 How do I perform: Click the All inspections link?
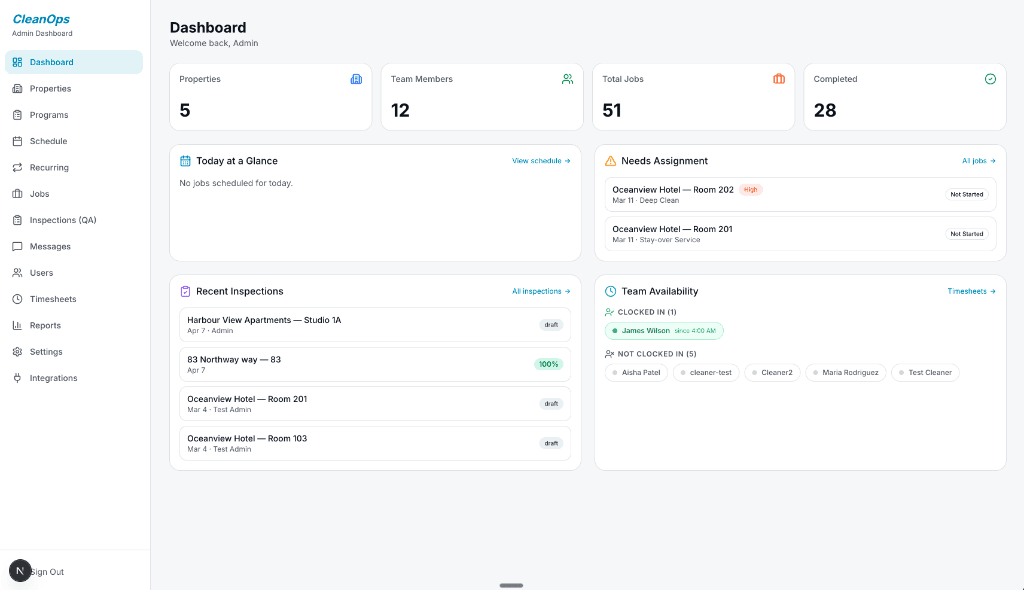click(x=540, y=291)
